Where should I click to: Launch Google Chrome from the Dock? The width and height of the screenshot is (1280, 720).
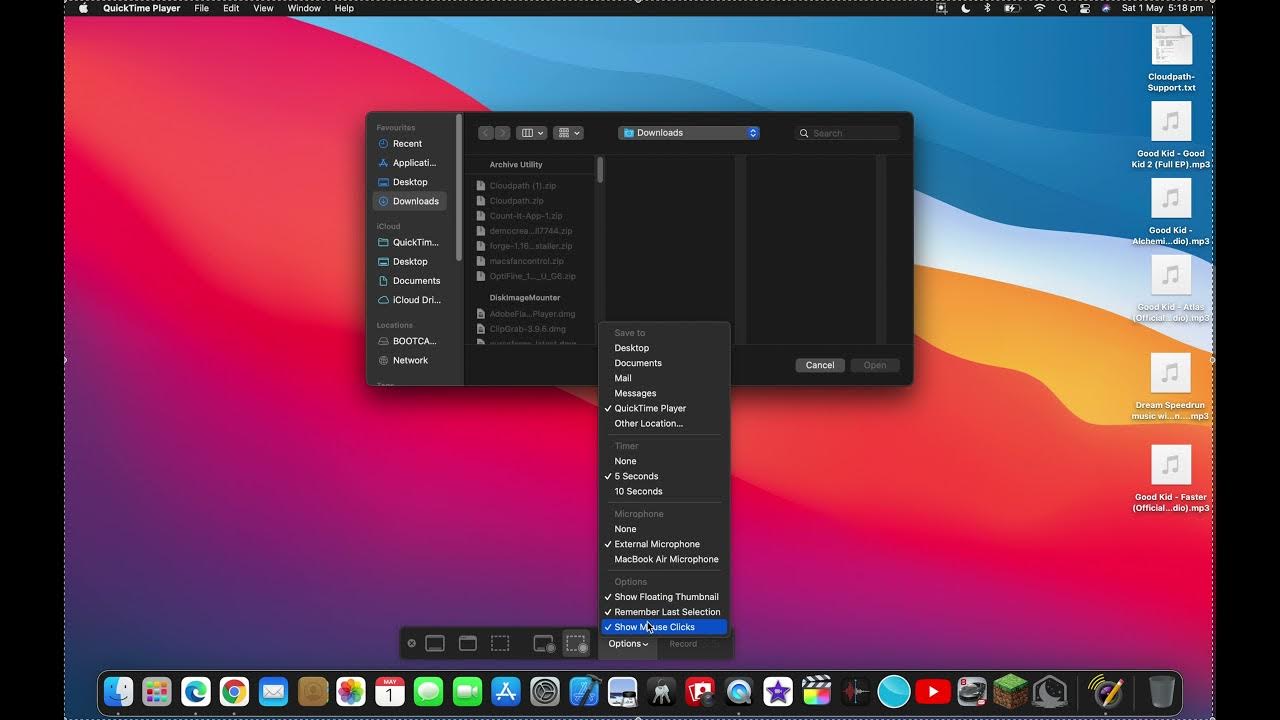235,691
